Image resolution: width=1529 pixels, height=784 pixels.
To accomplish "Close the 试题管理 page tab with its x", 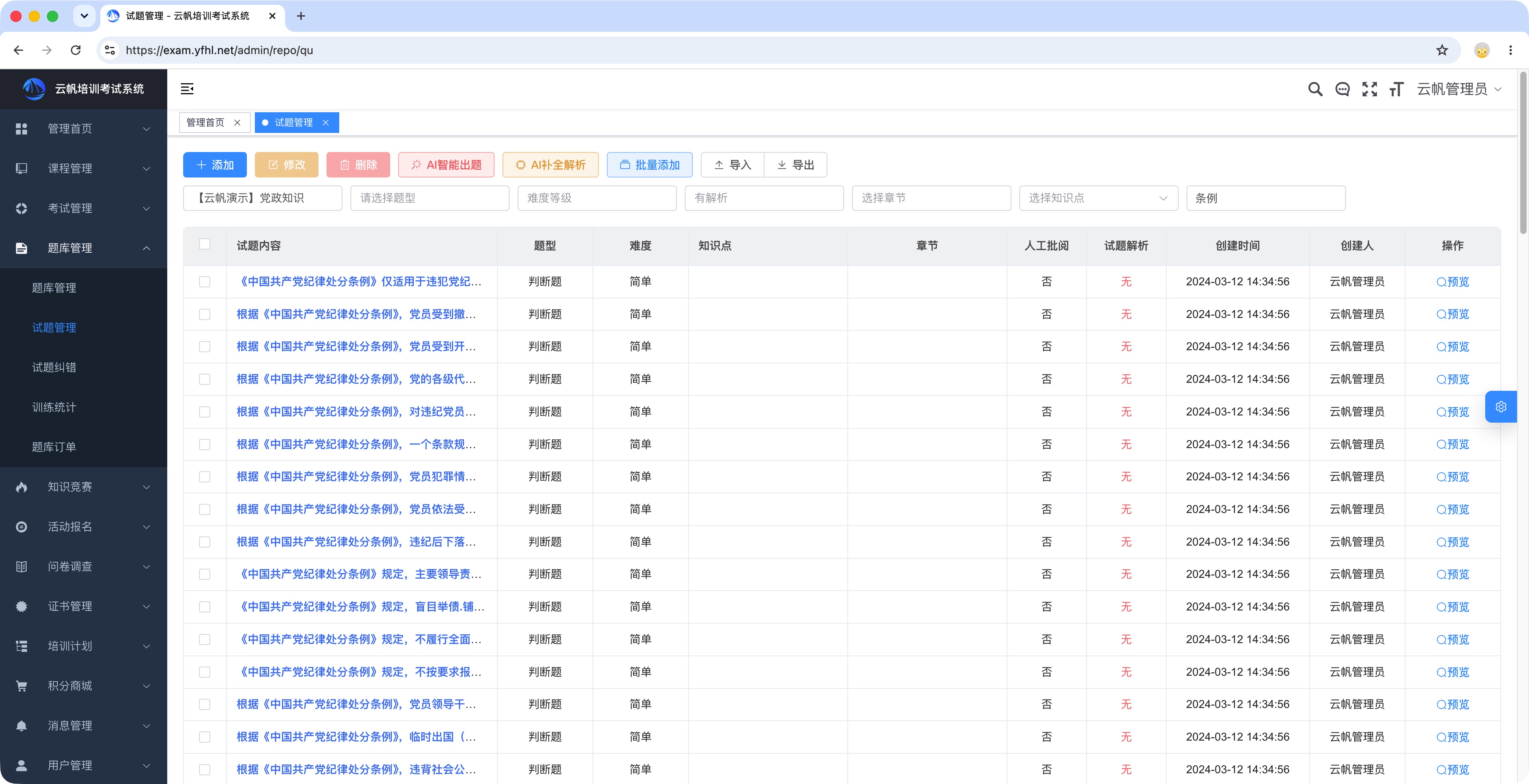I will 326,123.
